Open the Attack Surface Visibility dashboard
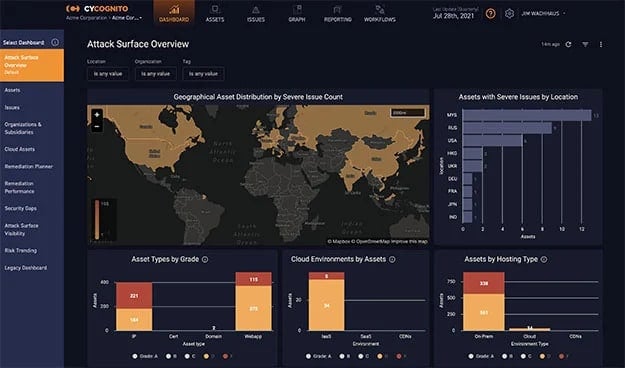This screenshot has width=625, height=368. coord(22,229)
